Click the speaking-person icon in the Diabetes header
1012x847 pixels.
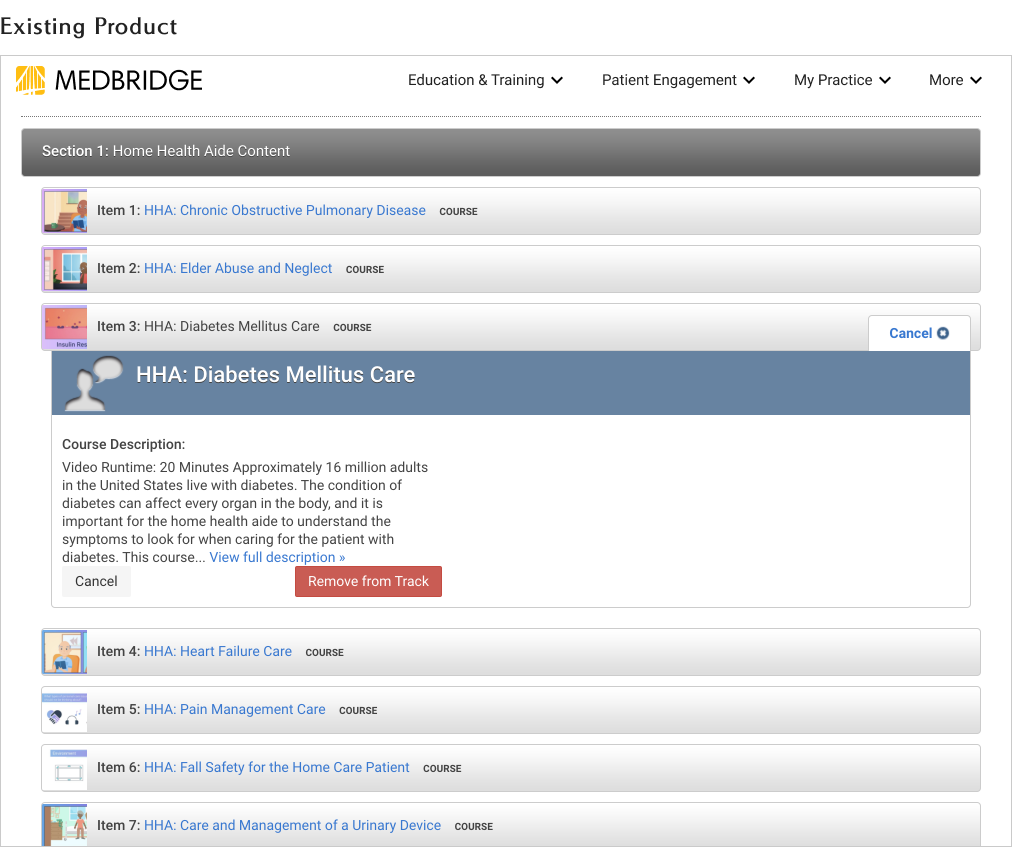pos(94,383)
